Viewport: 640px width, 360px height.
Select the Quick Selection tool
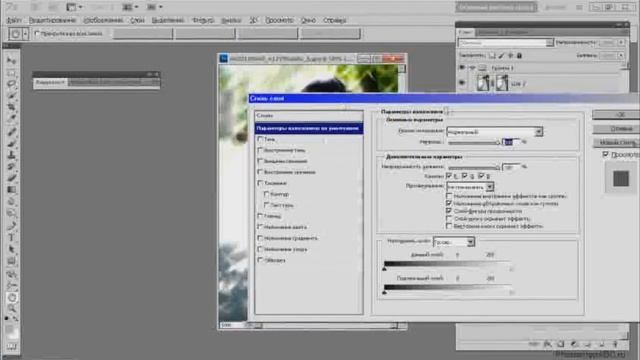pyautogui.click(x=11, y=96)
